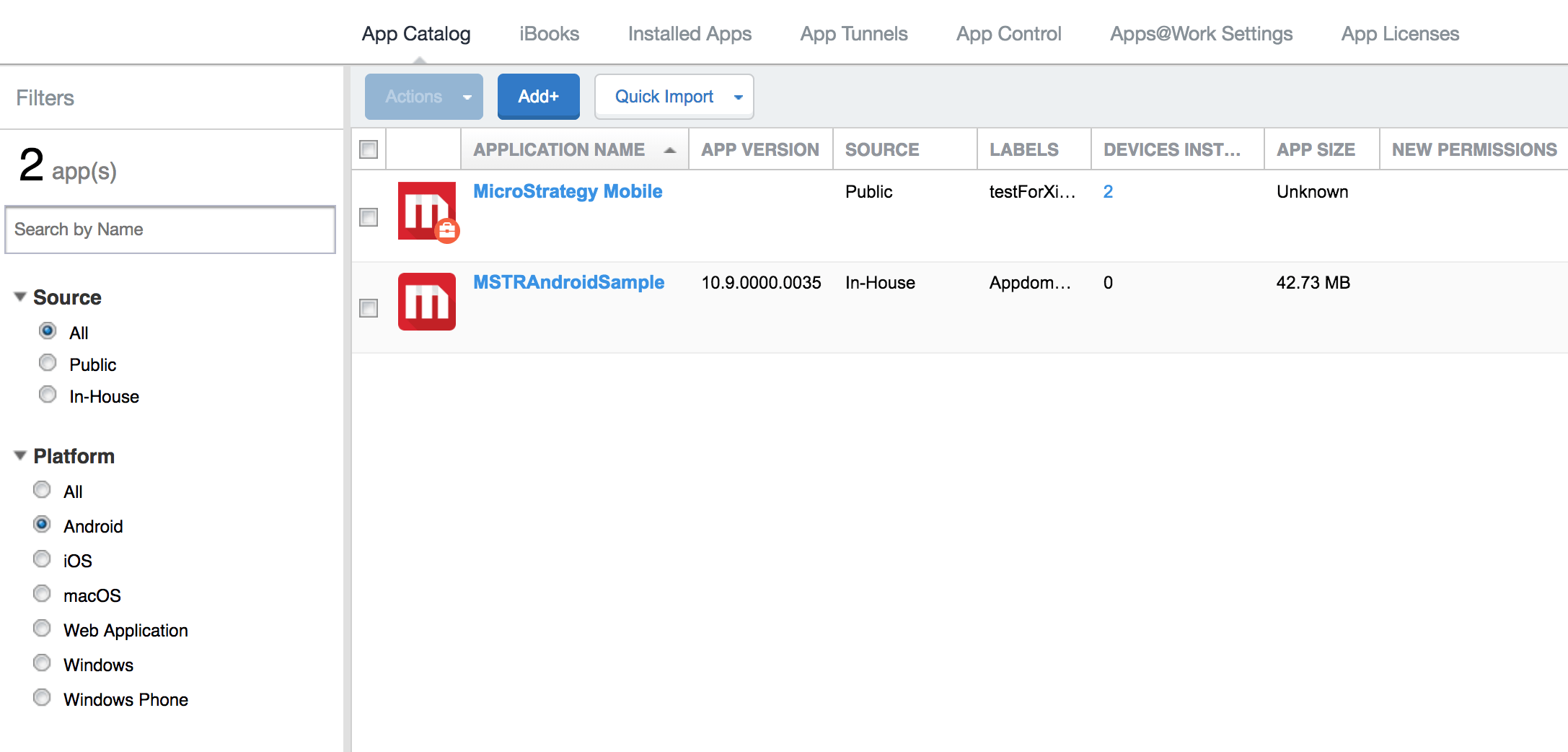Viewport: 1568px width, 752px height.
Task: Select the macOS platform filter
Action: tap(42, 594)
